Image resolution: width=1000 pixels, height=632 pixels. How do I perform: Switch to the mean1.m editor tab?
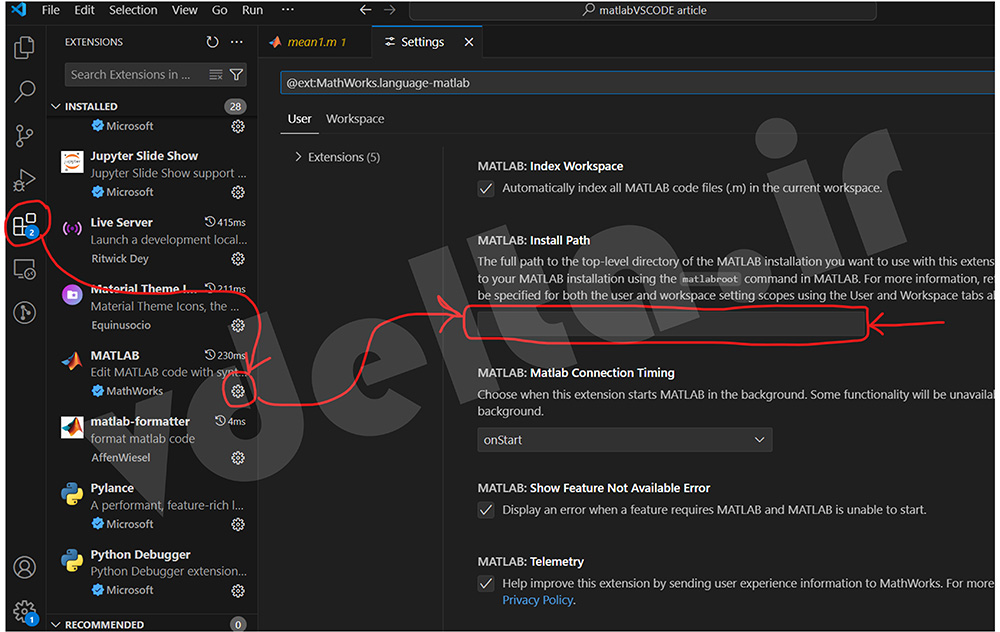[315, 42]
